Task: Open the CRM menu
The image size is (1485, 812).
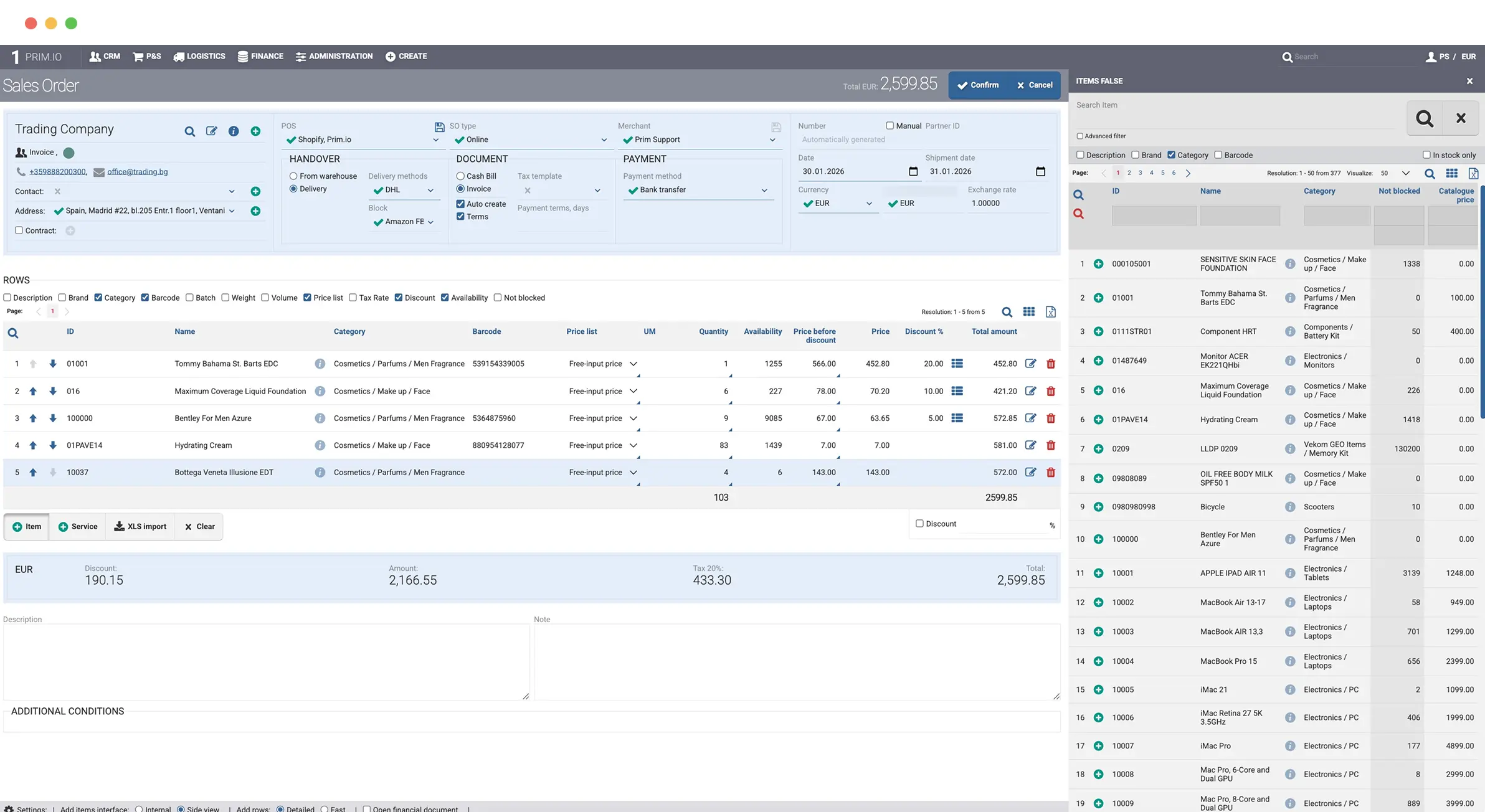Action: (105, 57)
